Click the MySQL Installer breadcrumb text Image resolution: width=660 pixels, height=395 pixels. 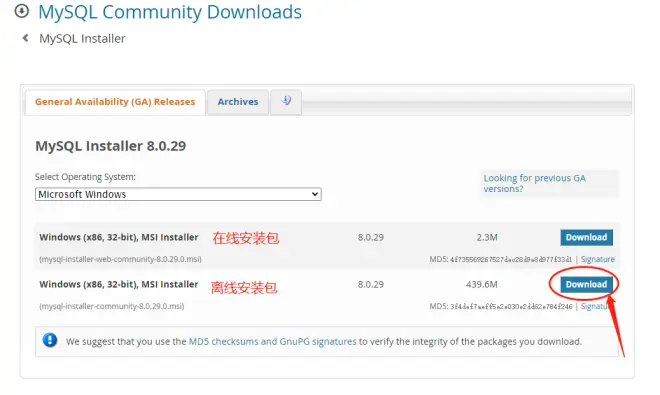[x=82, y=39]
